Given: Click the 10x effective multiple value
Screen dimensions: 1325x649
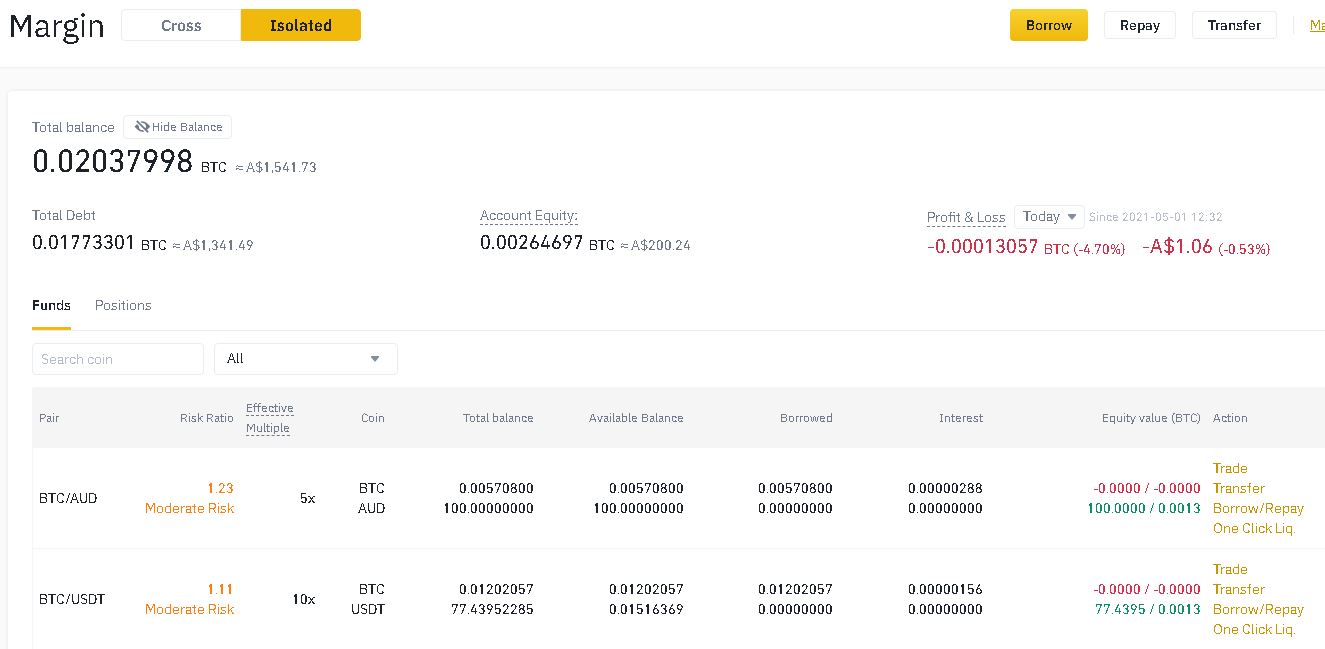Looking at the screenshot, I should click(x=304, y=599).
